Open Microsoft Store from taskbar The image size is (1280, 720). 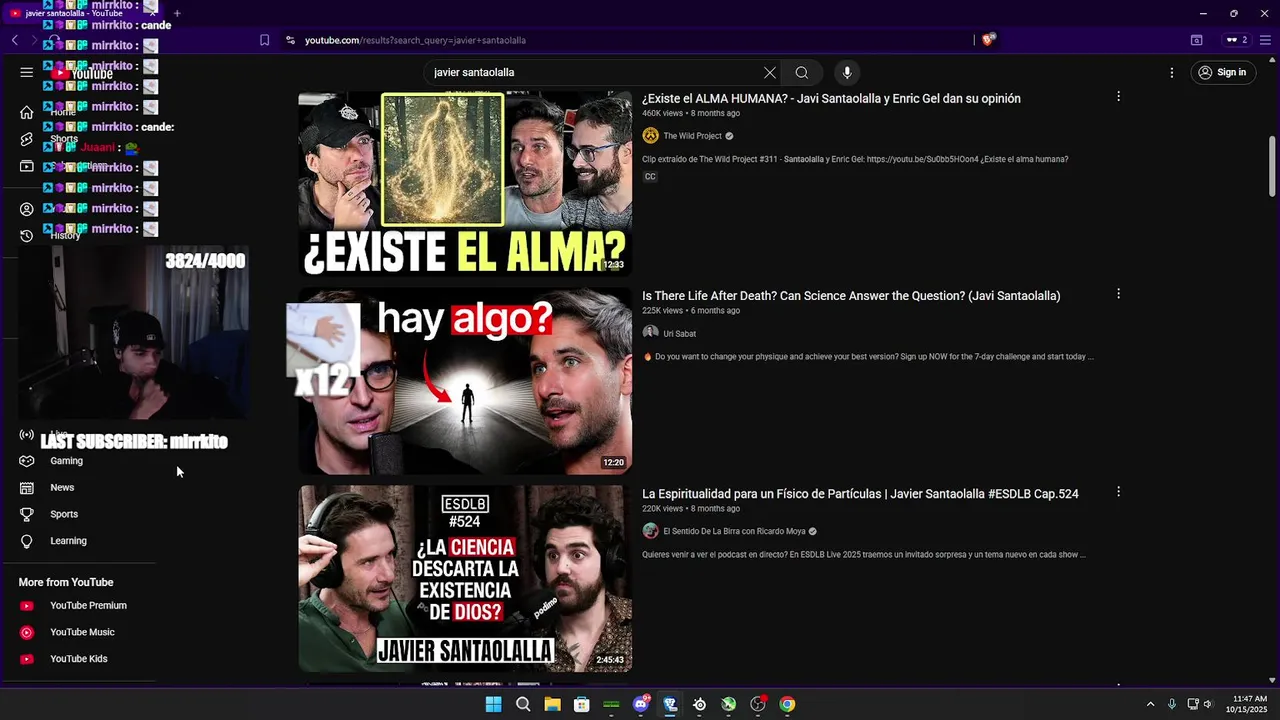pyautogui.click(x=582, y=704)
